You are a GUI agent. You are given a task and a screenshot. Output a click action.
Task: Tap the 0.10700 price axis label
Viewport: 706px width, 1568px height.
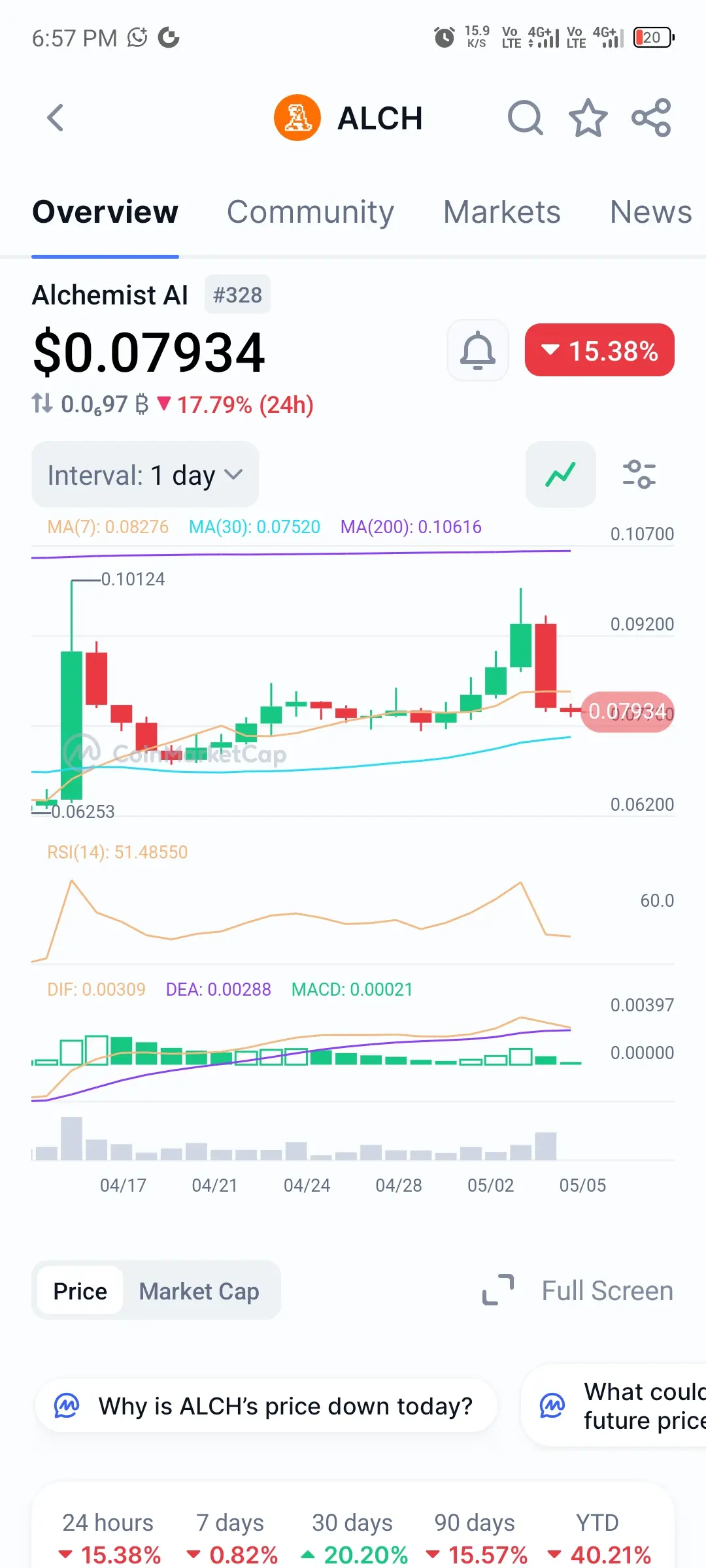(642, 534)
